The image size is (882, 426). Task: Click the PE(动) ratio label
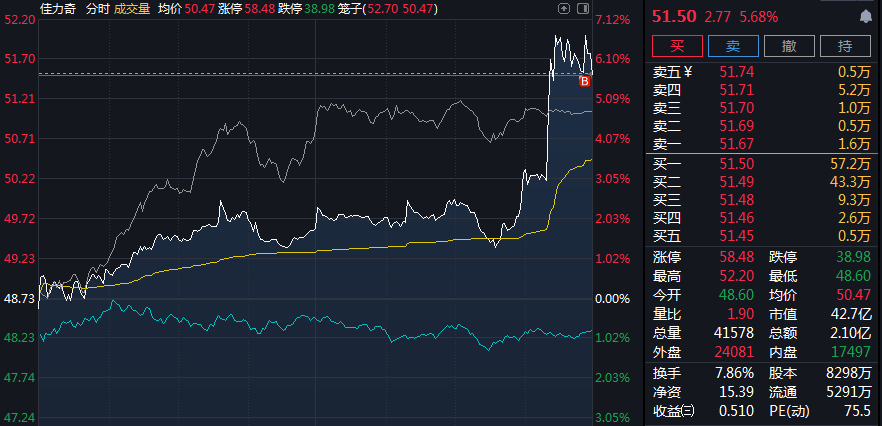coord(791,410)
